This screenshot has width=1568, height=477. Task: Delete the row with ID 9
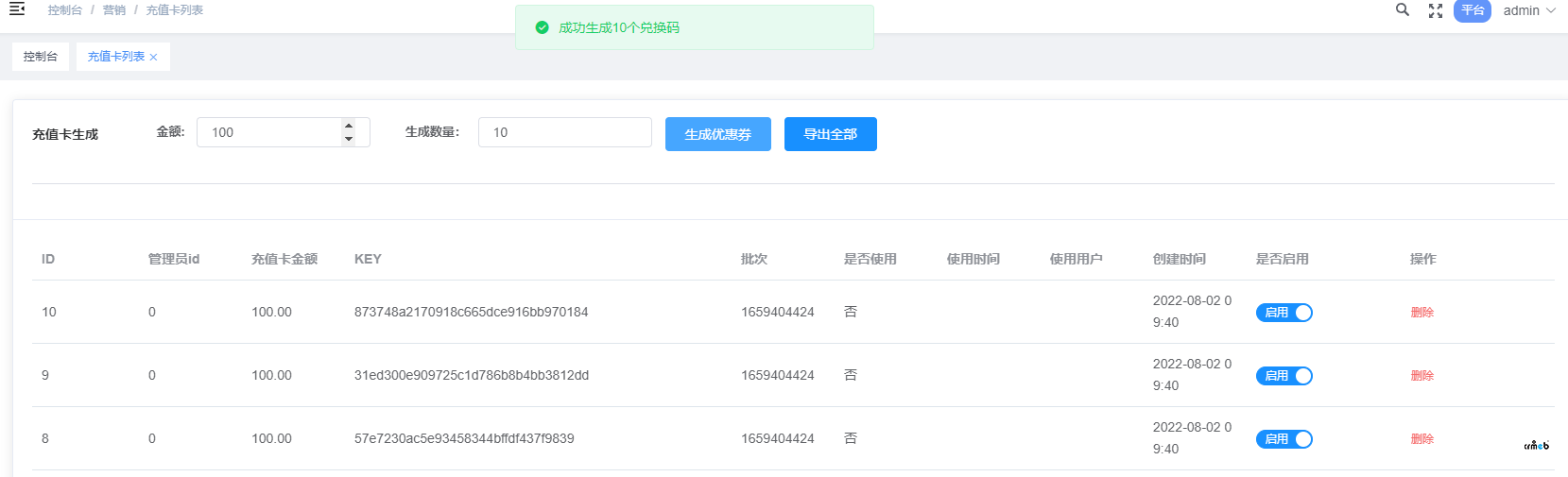1422,376
